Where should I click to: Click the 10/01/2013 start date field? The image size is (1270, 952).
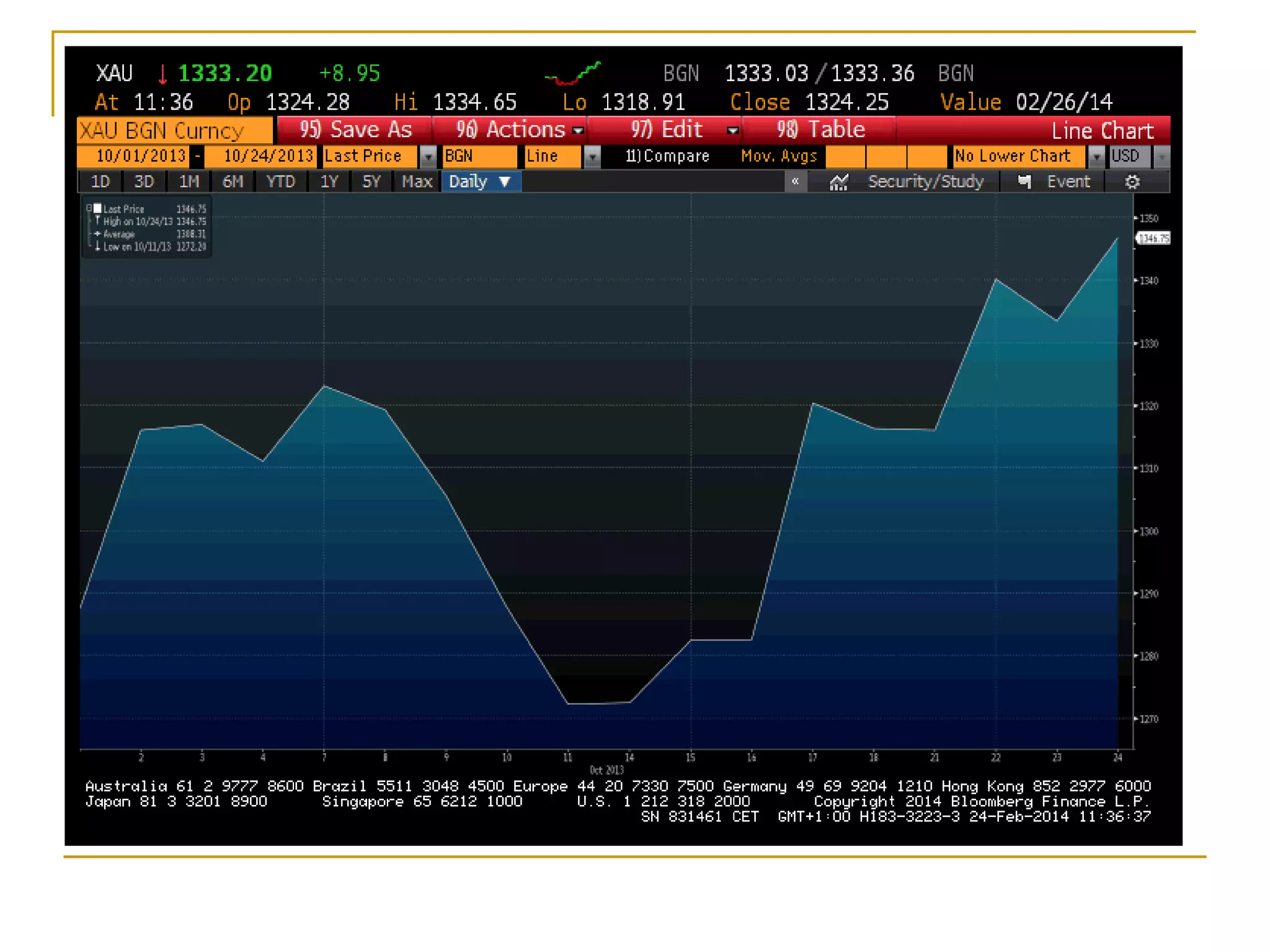[x=141, y=156]
